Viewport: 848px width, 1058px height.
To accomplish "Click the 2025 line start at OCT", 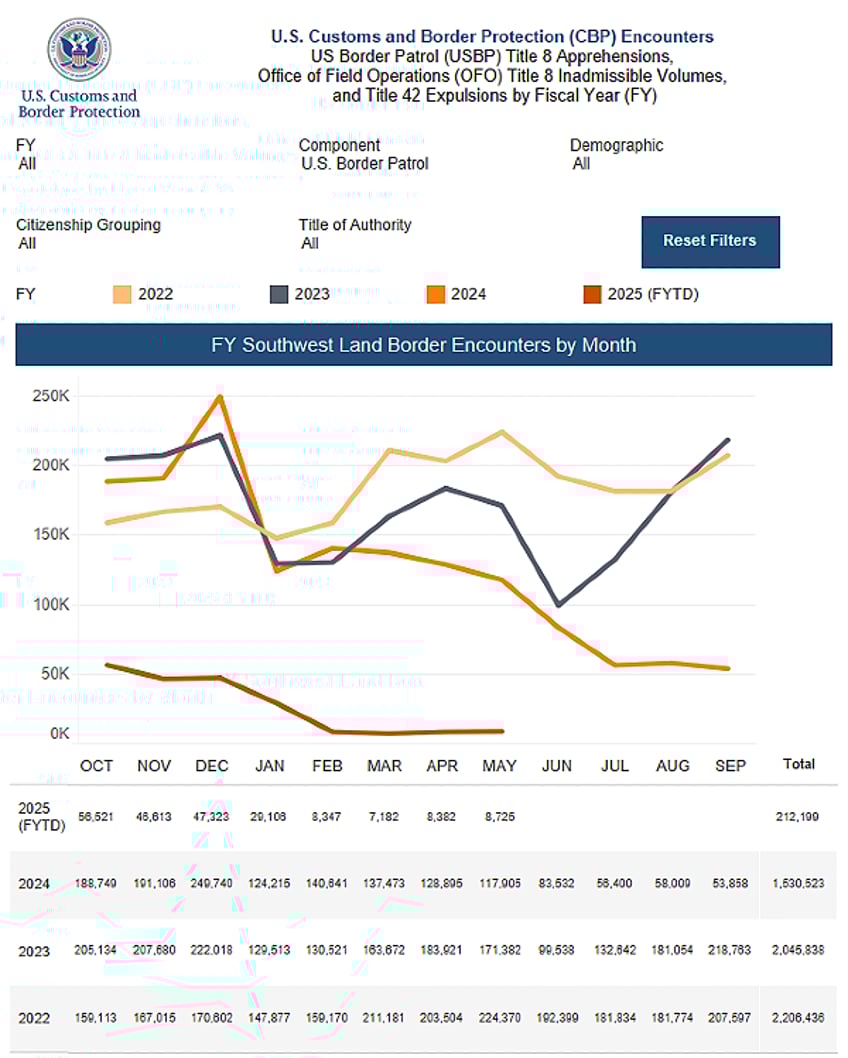I will (108, 665).
